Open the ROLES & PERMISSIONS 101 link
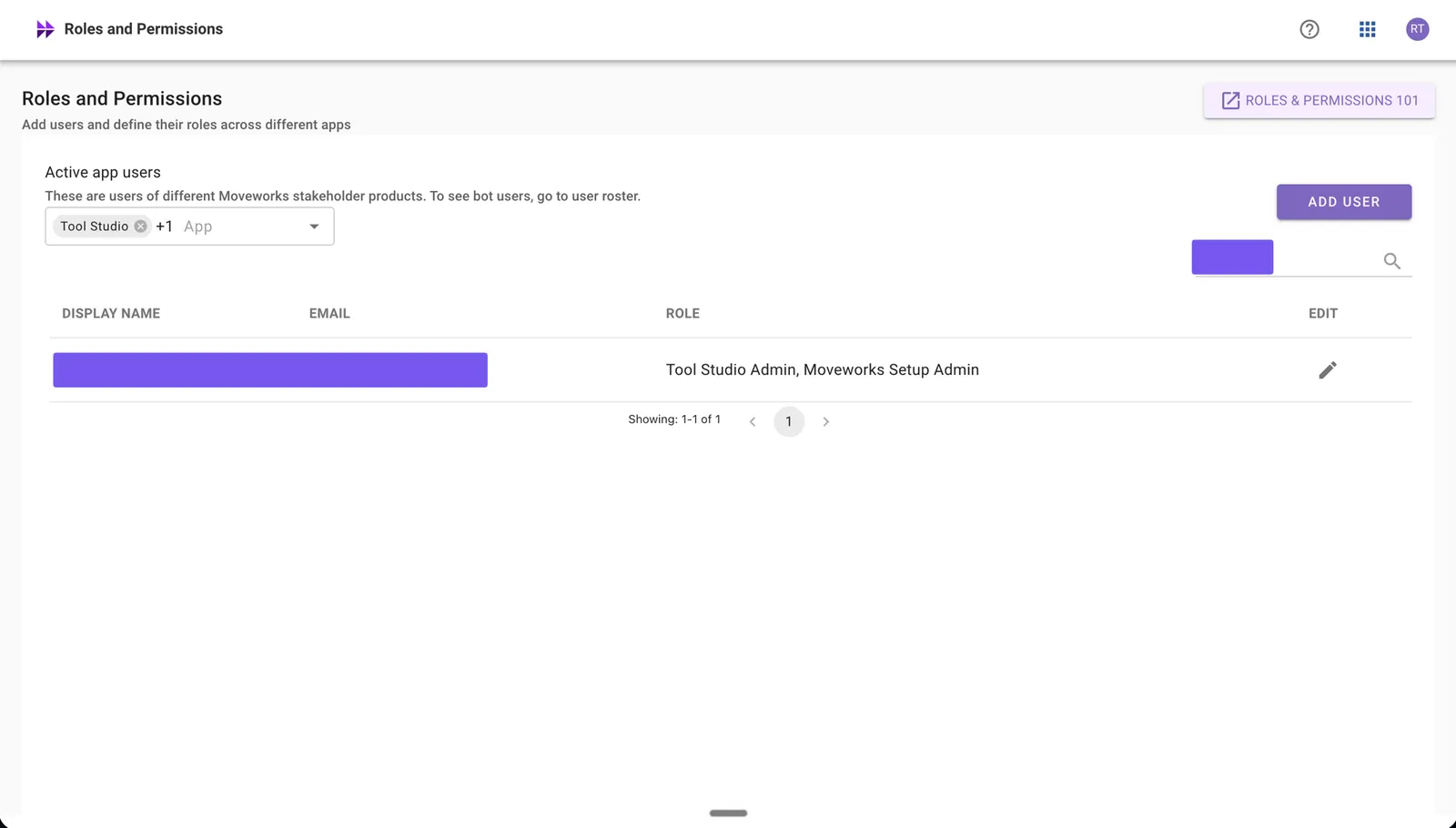Viewport: 1456px width, 828px height. click(1319, 100)
